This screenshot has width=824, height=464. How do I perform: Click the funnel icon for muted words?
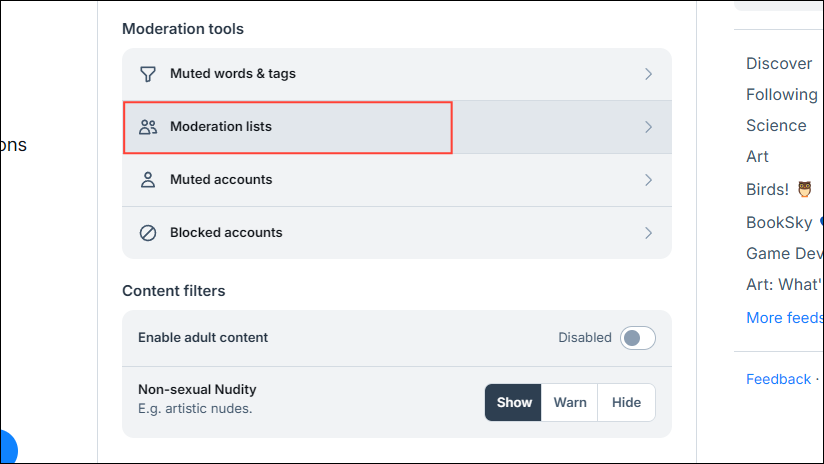point(148,74)
